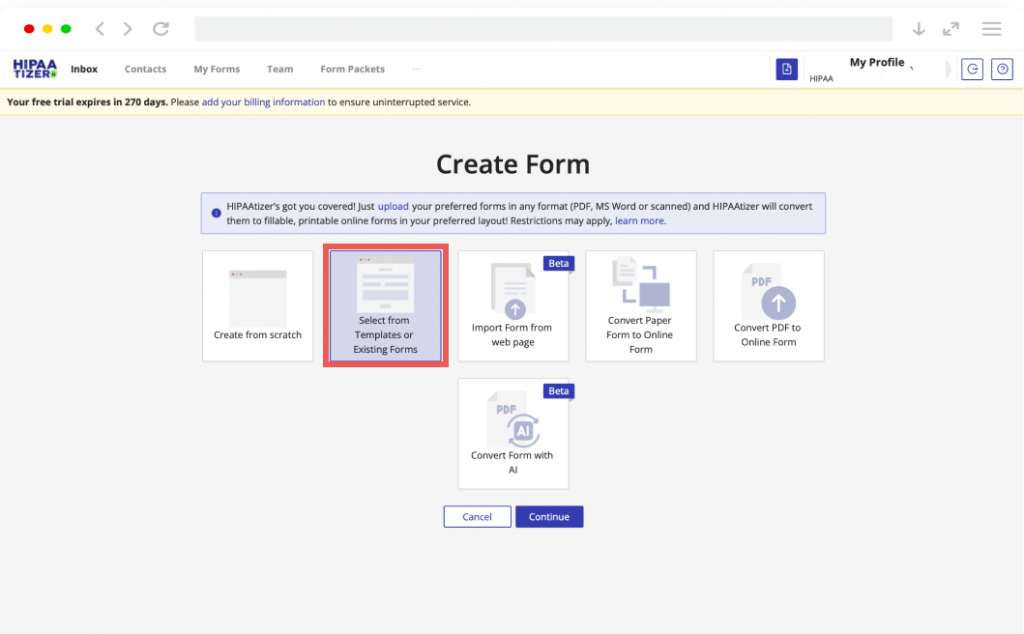Open the Form Packets section
The width and height of the screenshot is (1024, 634).
coord(352,69)
